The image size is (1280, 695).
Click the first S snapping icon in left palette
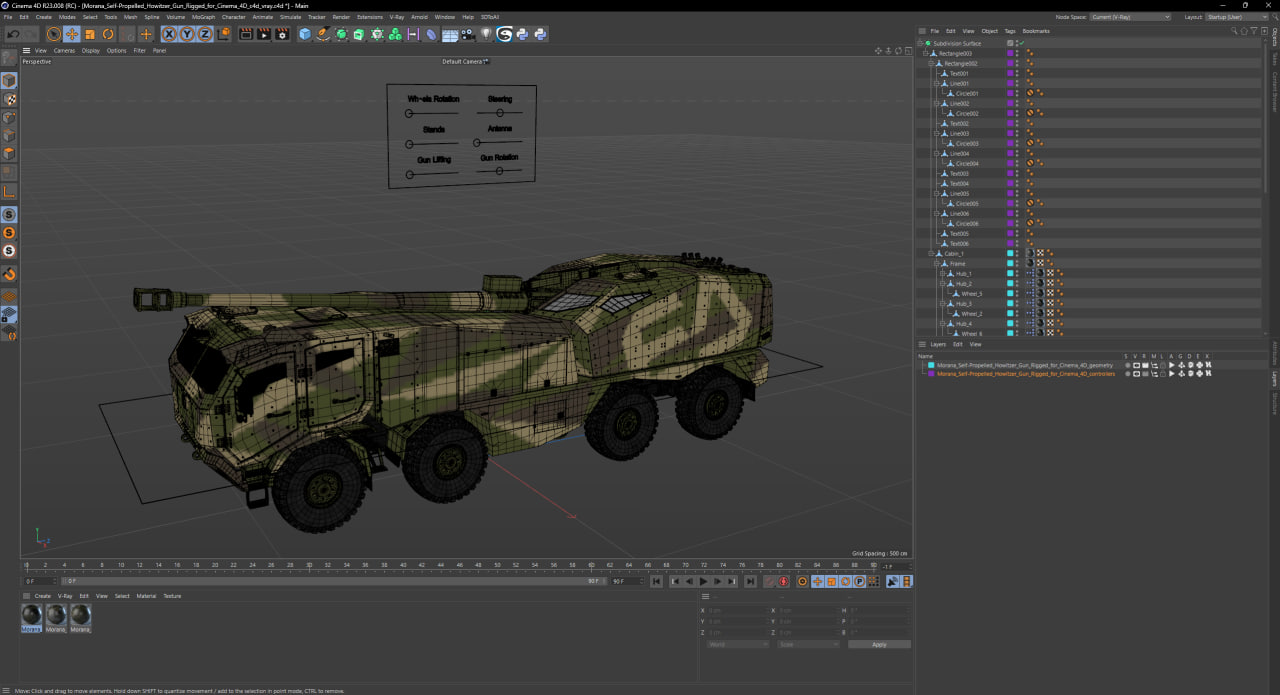(9, 215)
